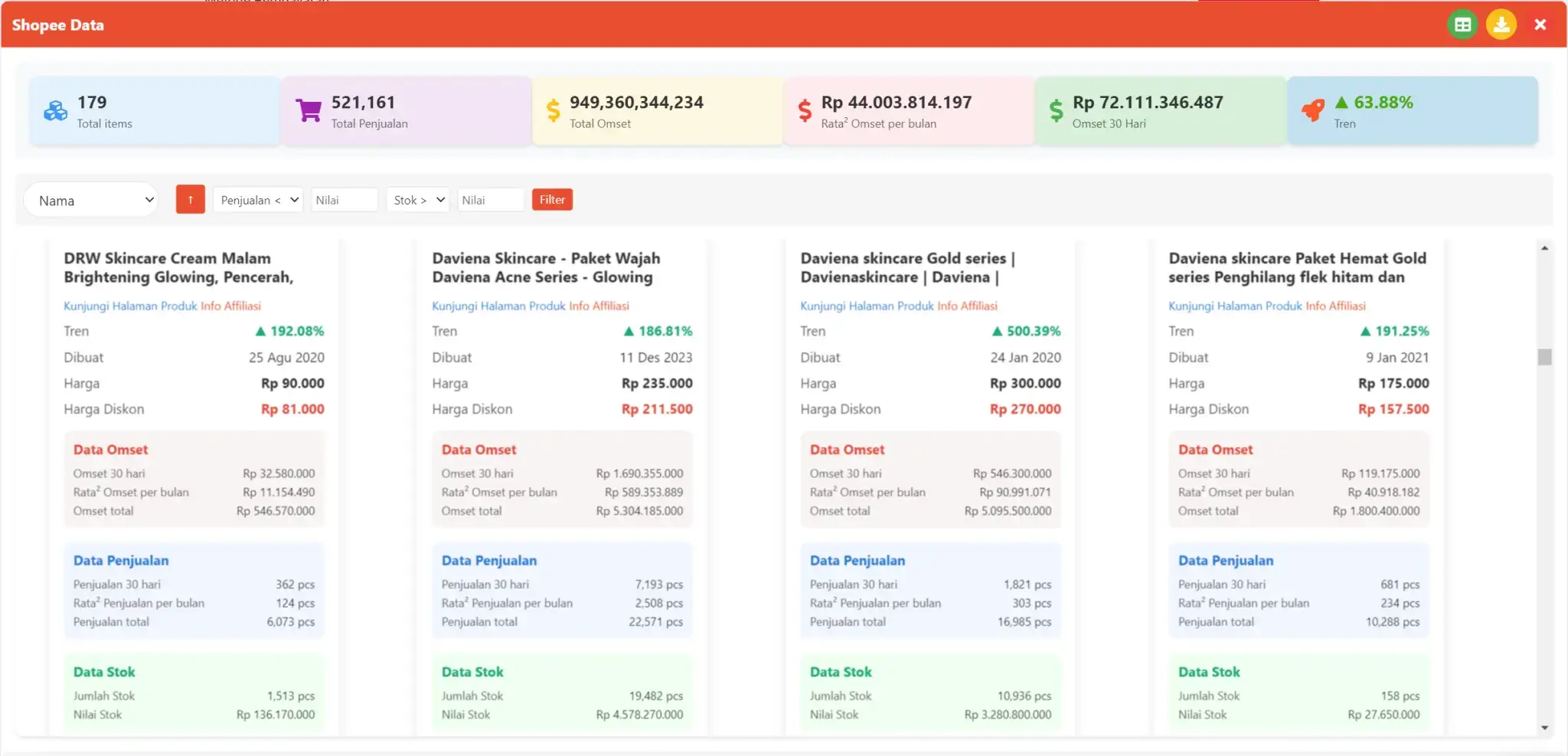The height and width of the screenshot is (756, 1568).
Task: Click the Data Omset heading in DRW card
Action: click(110, 450)
